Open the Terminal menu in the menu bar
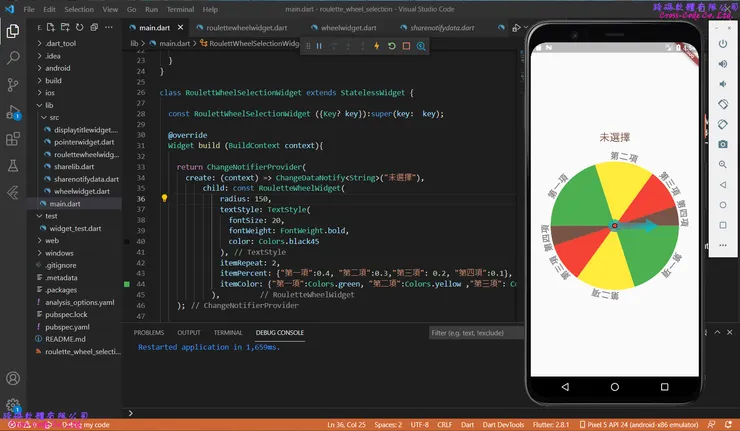 pos(181,9)
